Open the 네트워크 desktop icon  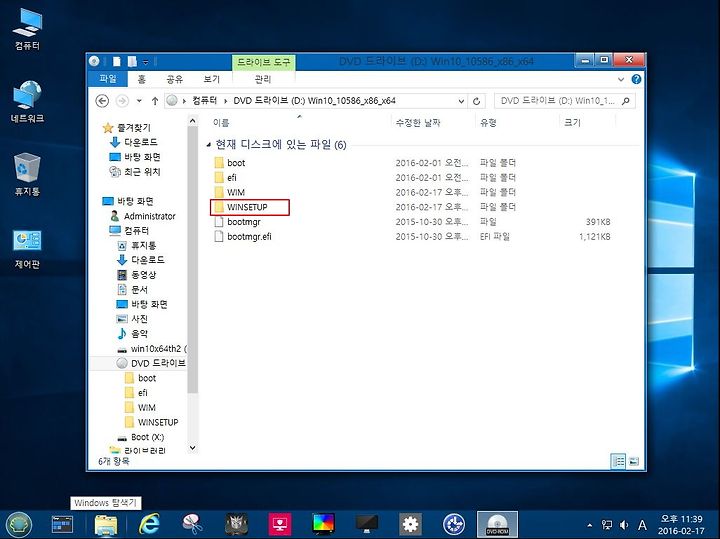coord(27,102)
